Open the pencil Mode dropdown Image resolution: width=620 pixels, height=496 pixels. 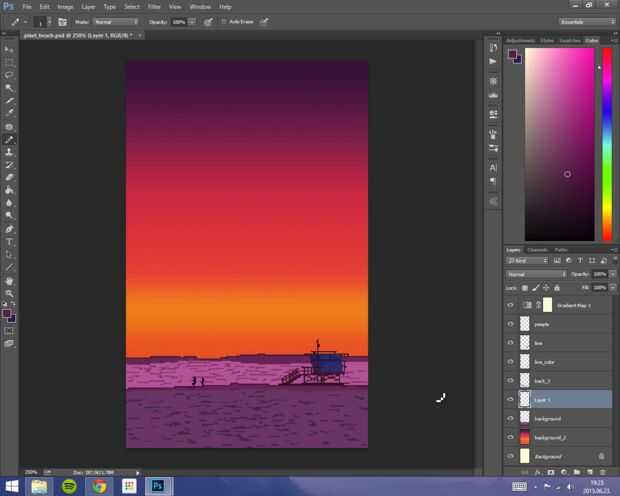pos(115,22)
